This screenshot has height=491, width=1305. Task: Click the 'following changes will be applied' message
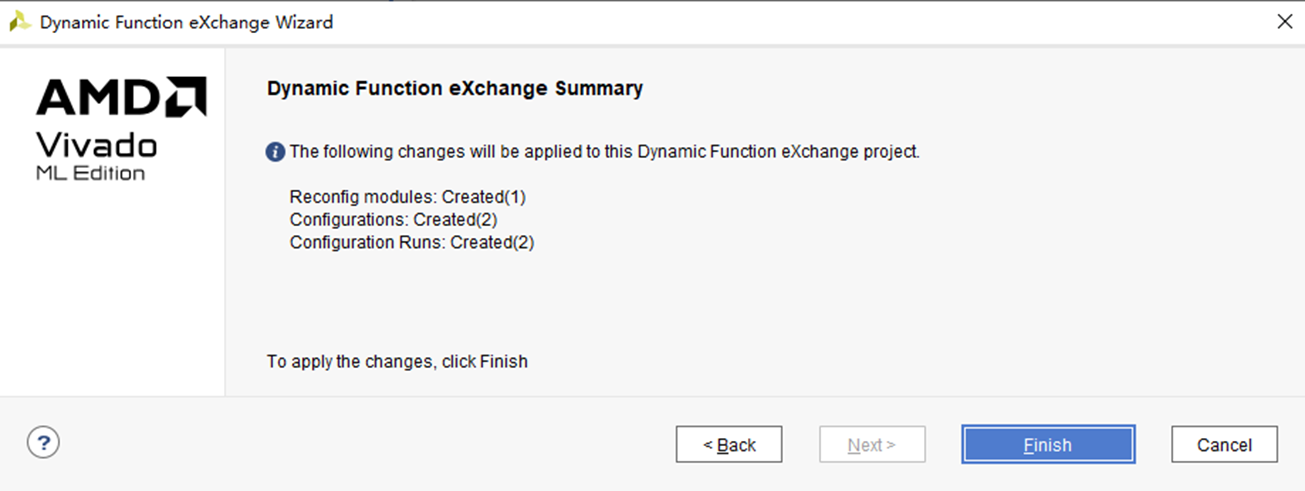pos(604,152)
